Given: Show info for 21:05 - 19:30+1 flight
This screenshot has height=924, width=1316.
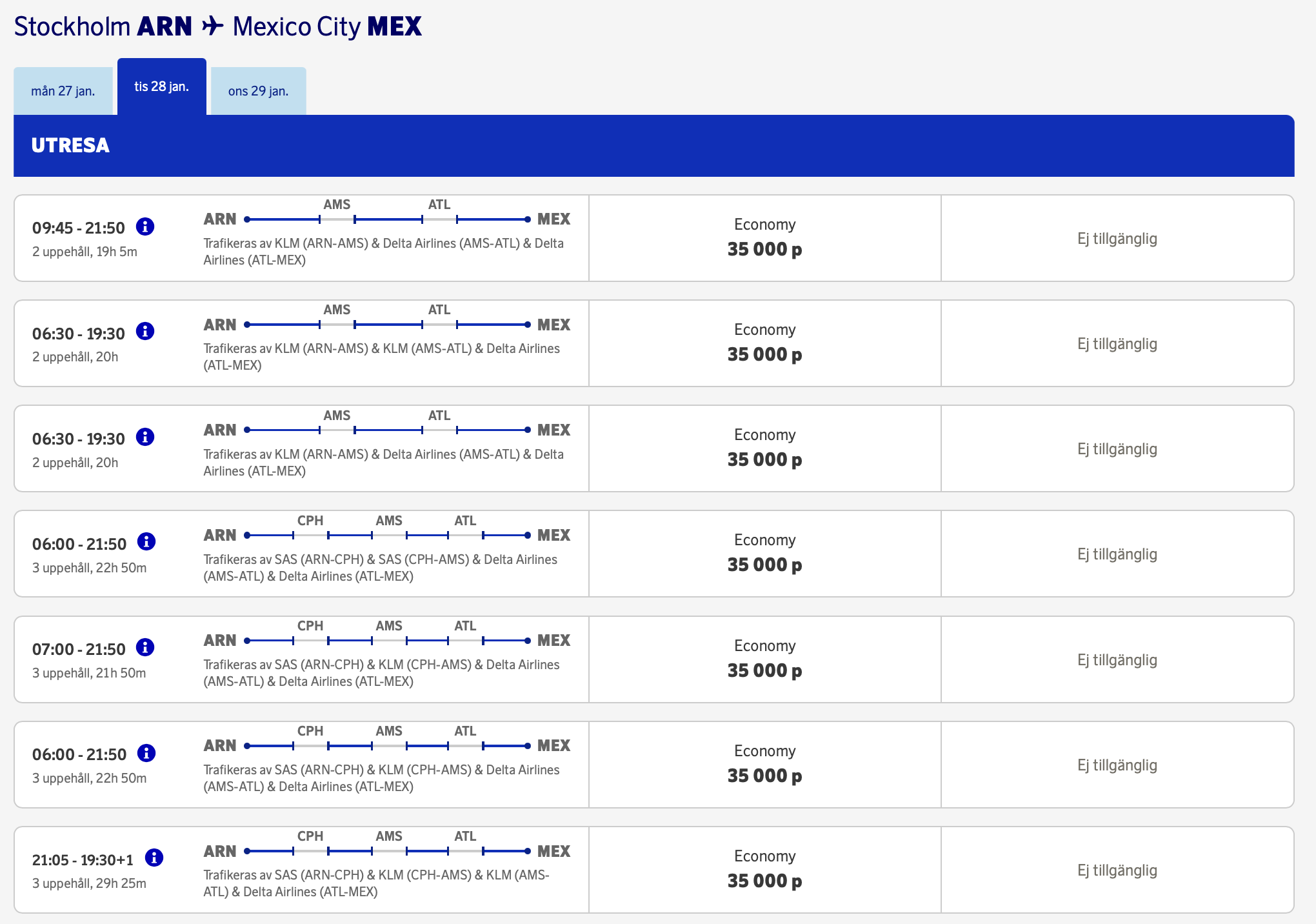Looking at the screenshot, I should pos(154,858).
